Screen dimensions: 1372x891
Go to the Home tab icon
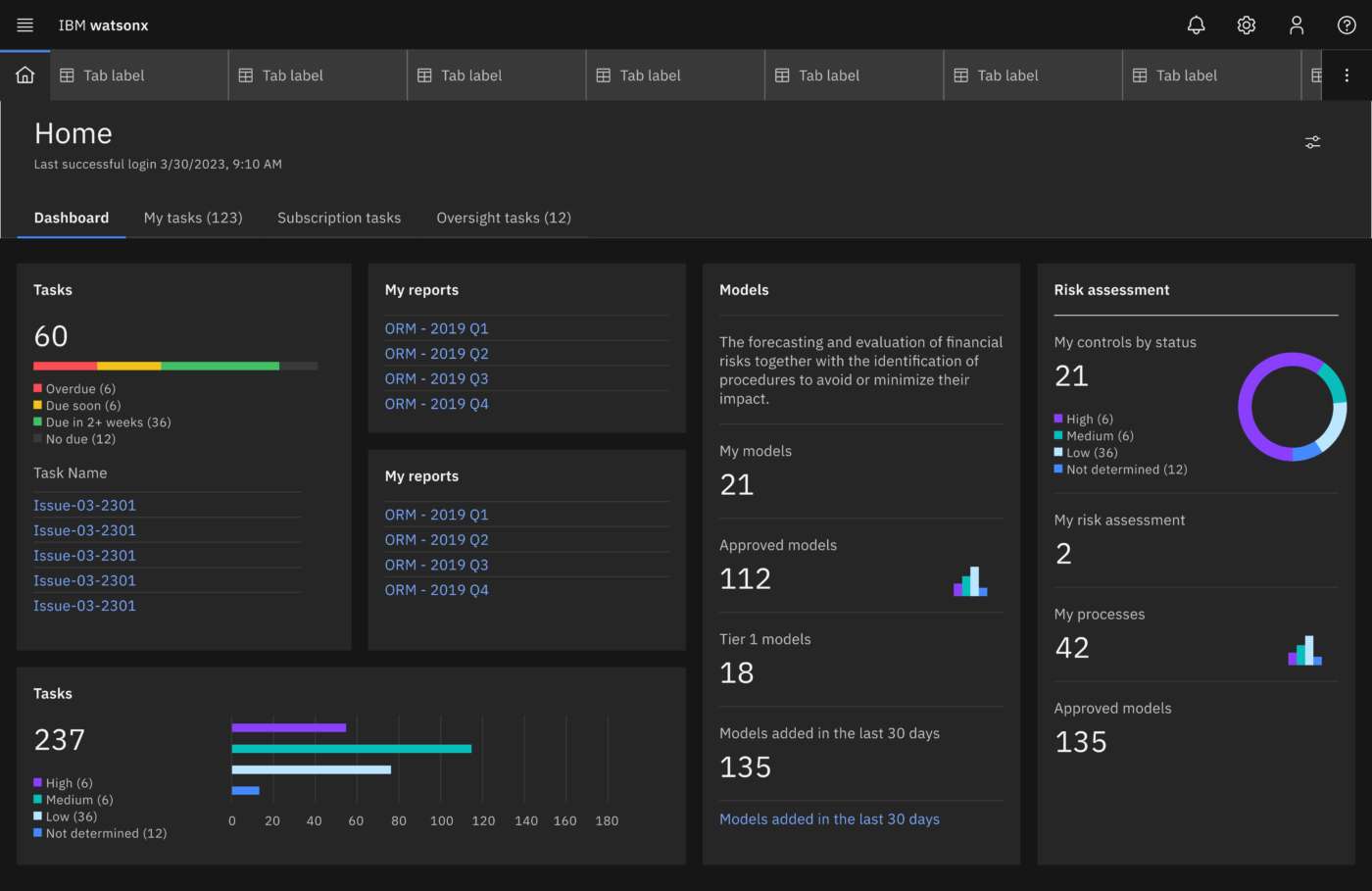[x=25, y=75]
